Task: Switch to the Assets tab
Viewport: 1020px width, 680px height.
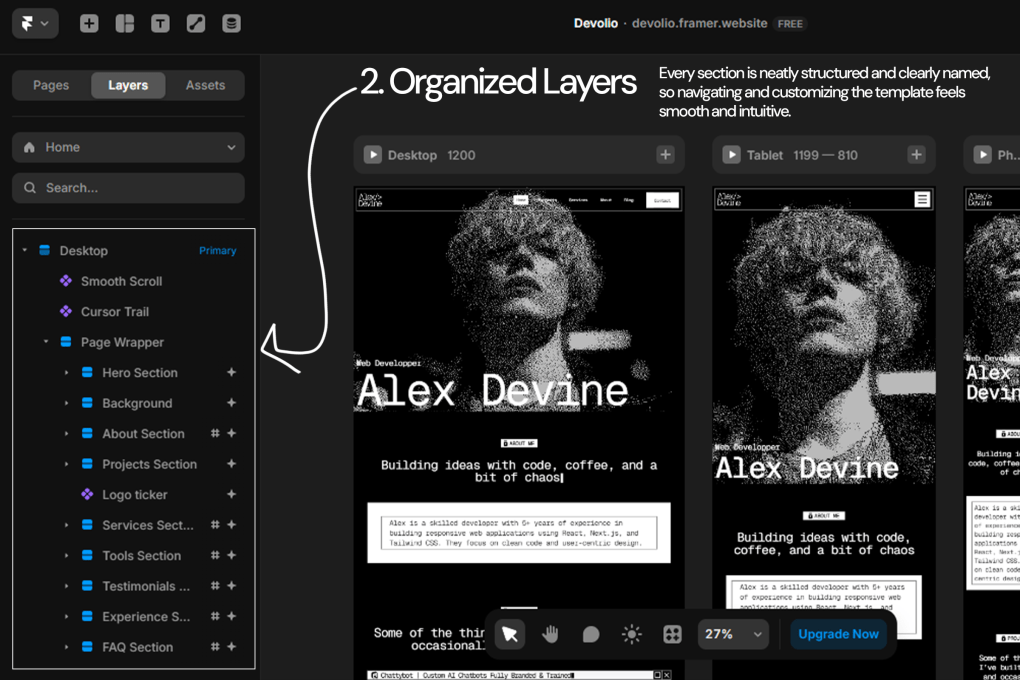Action: click(x=205, y=85)
